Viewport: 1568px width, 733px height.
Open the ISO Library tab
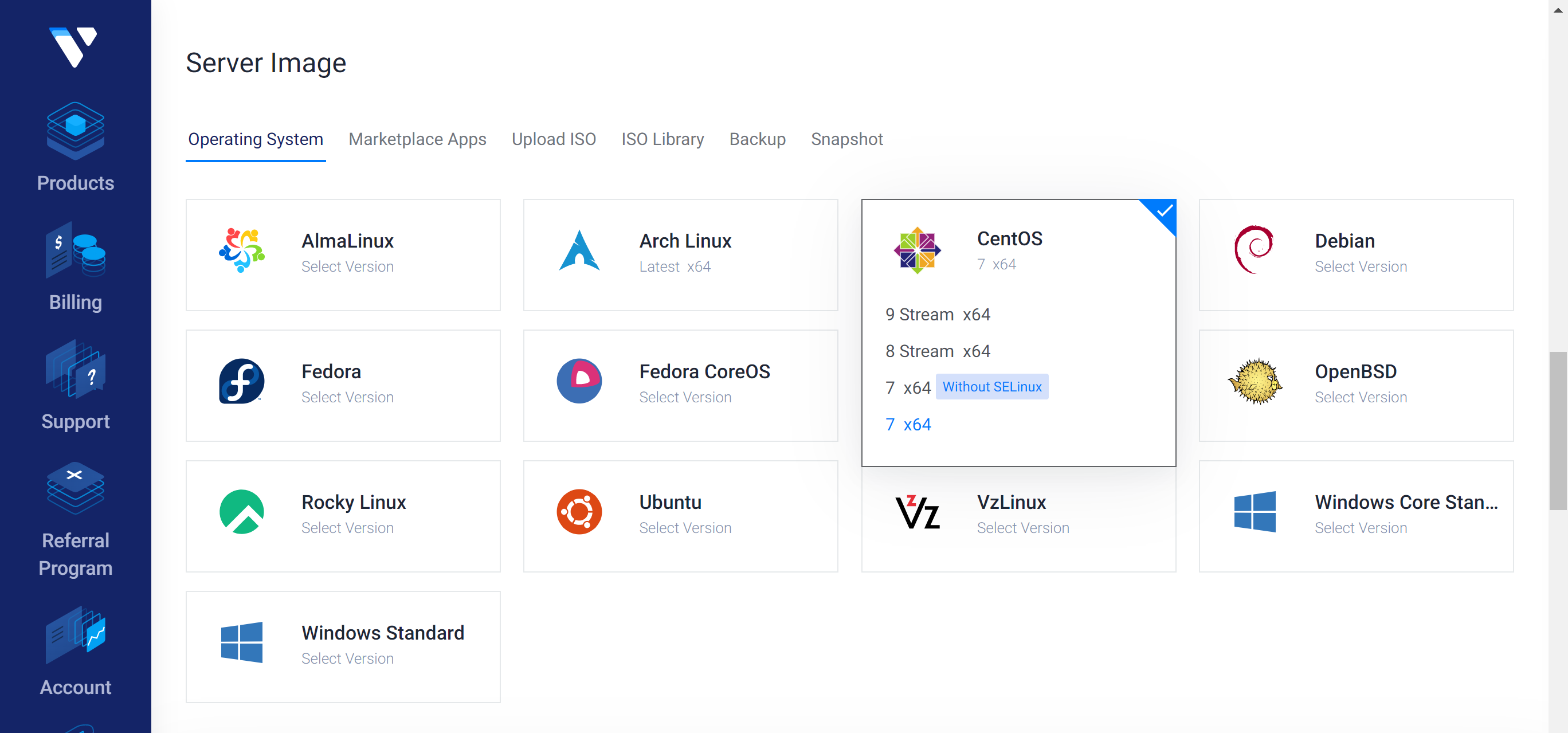pyautogui.click(x=663, y=139)
